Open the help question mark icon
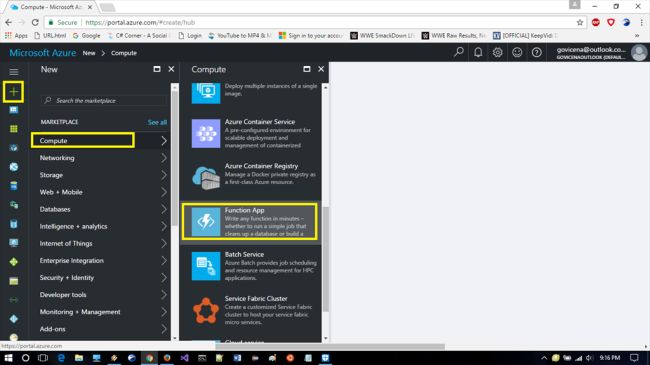Viewport: 650px width, 365px height. click(536, 52)
